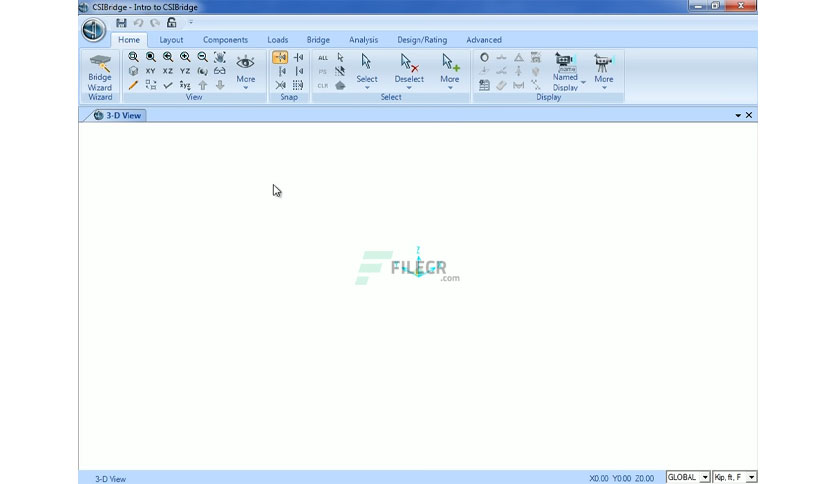Open the xyz Set Limits icon

tap(185, 85)
